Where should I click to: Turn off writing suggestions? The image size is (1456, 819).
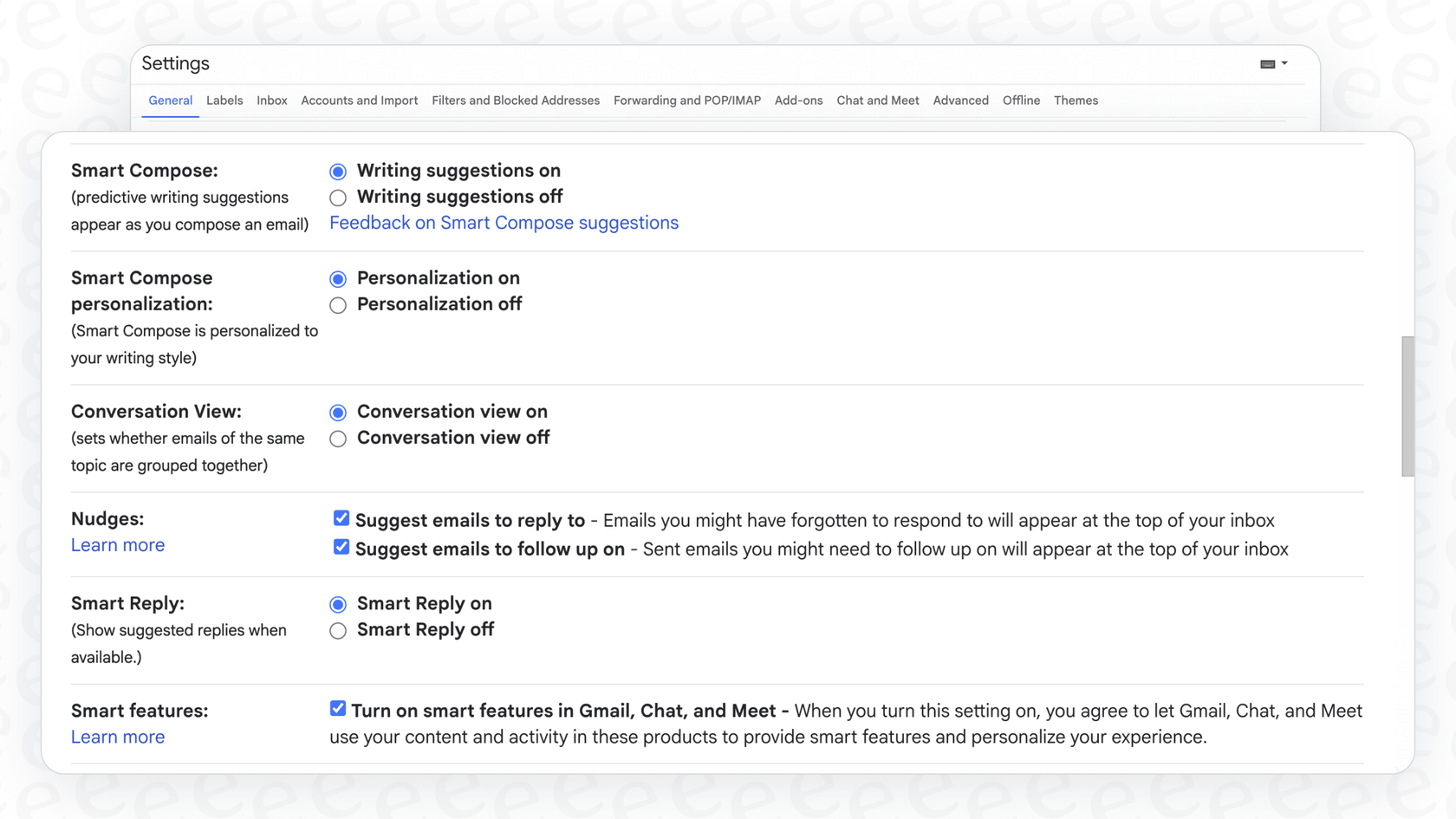point(338,198)
